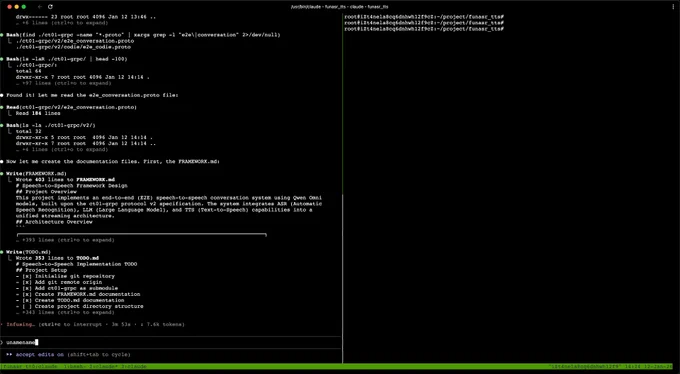The height and width of the screenshot is (374, 680).
Task: Click the back arrow in the title bar
Action: [40, 7]
